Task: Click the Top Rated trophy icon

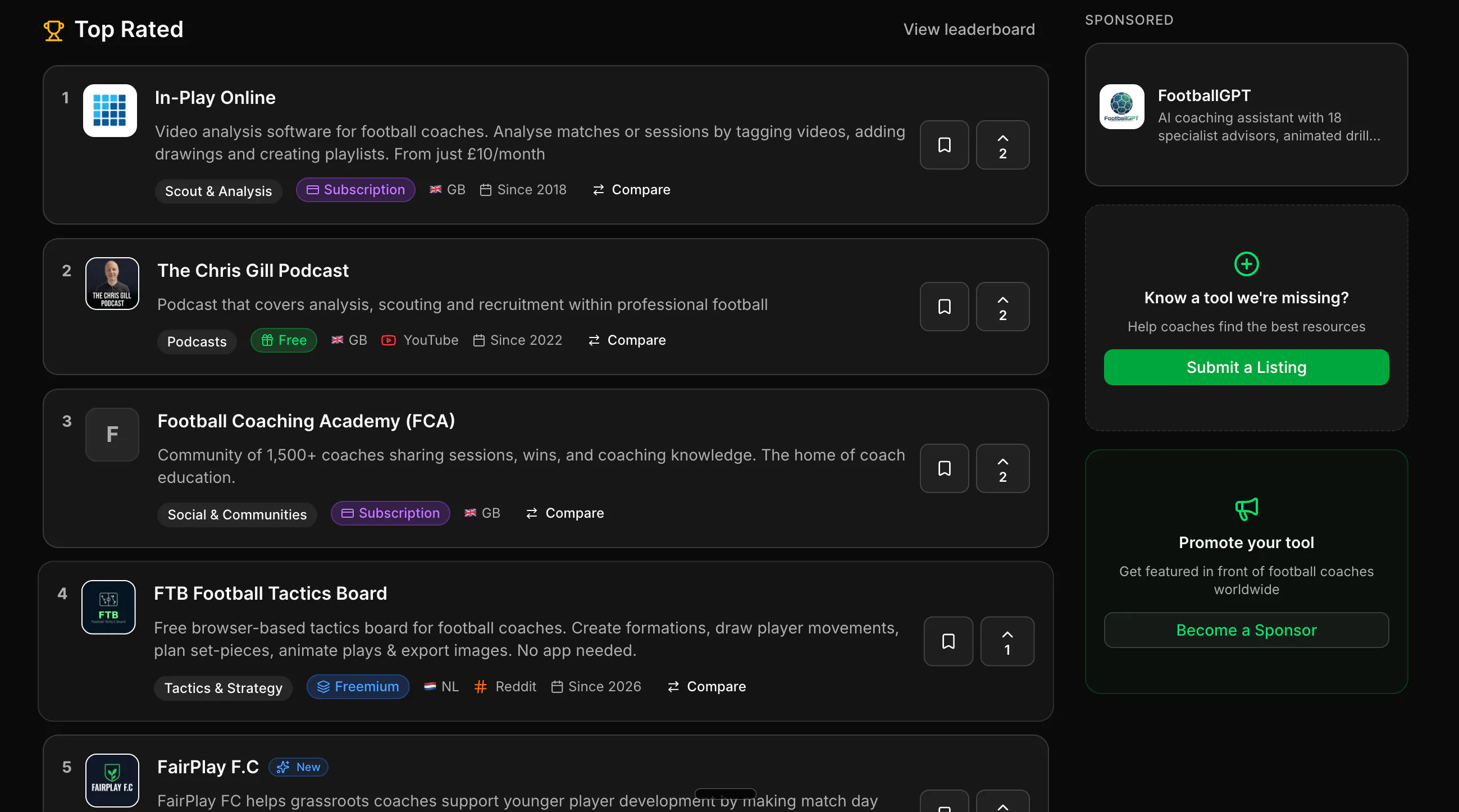Action: tap(54, 30)
